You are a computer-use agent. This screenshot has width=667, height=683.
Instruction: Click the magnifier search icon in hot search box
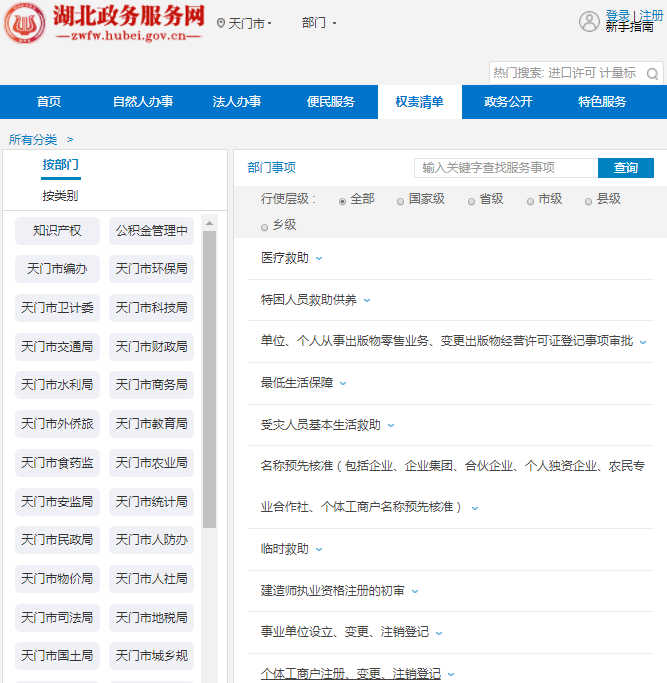(x=652, y=73)
